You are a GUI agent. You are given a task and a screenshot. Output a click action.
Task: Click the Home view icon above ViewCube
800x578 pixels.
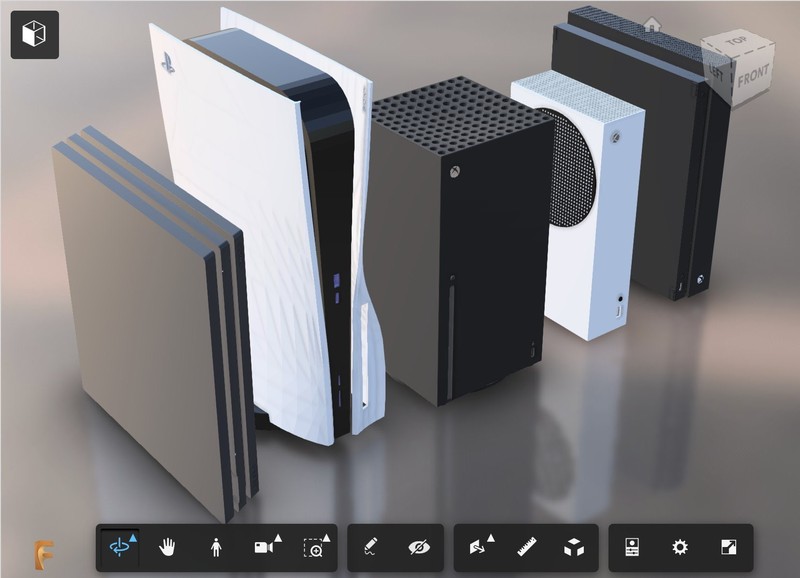(652, 23)
